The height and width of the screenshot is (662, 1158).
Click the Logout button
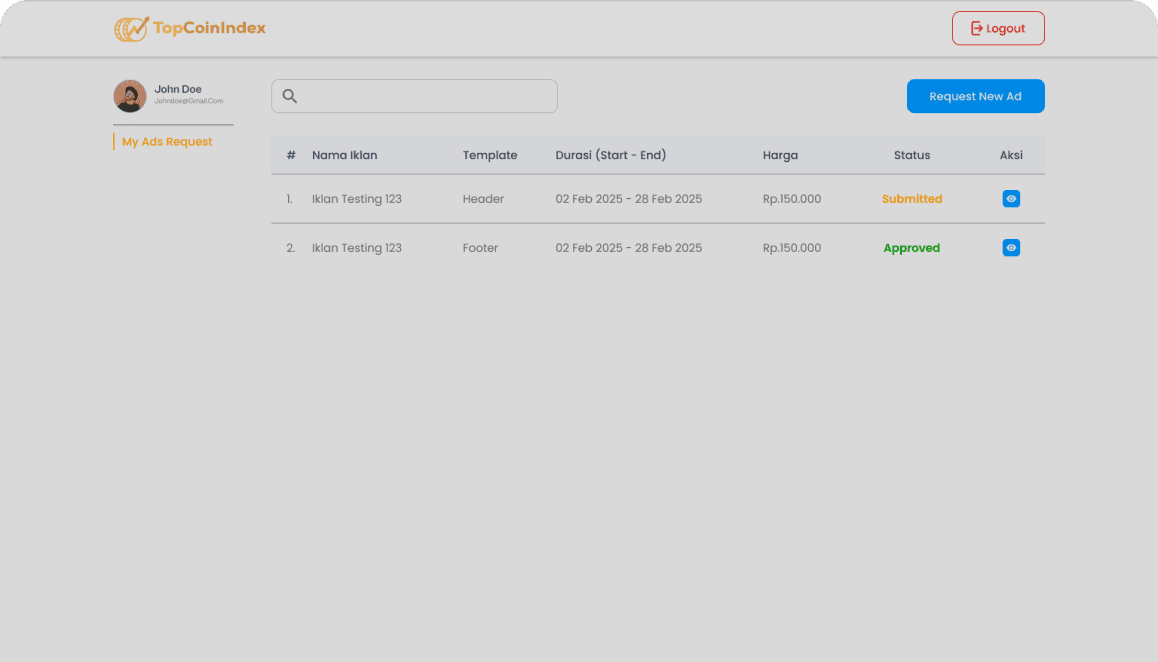pos(998,28)
